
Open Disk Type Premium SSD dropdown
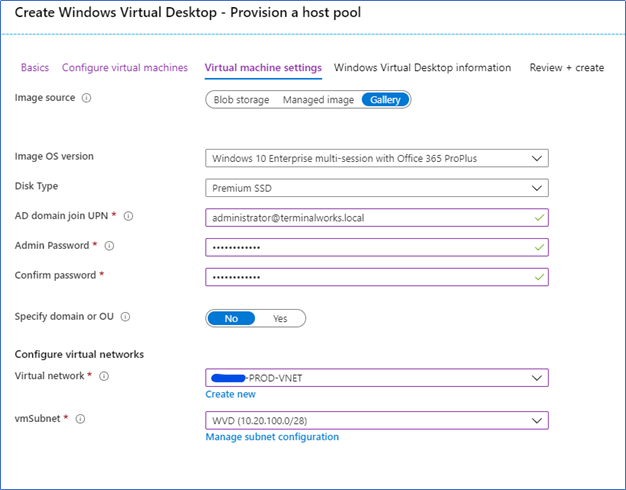377,188
